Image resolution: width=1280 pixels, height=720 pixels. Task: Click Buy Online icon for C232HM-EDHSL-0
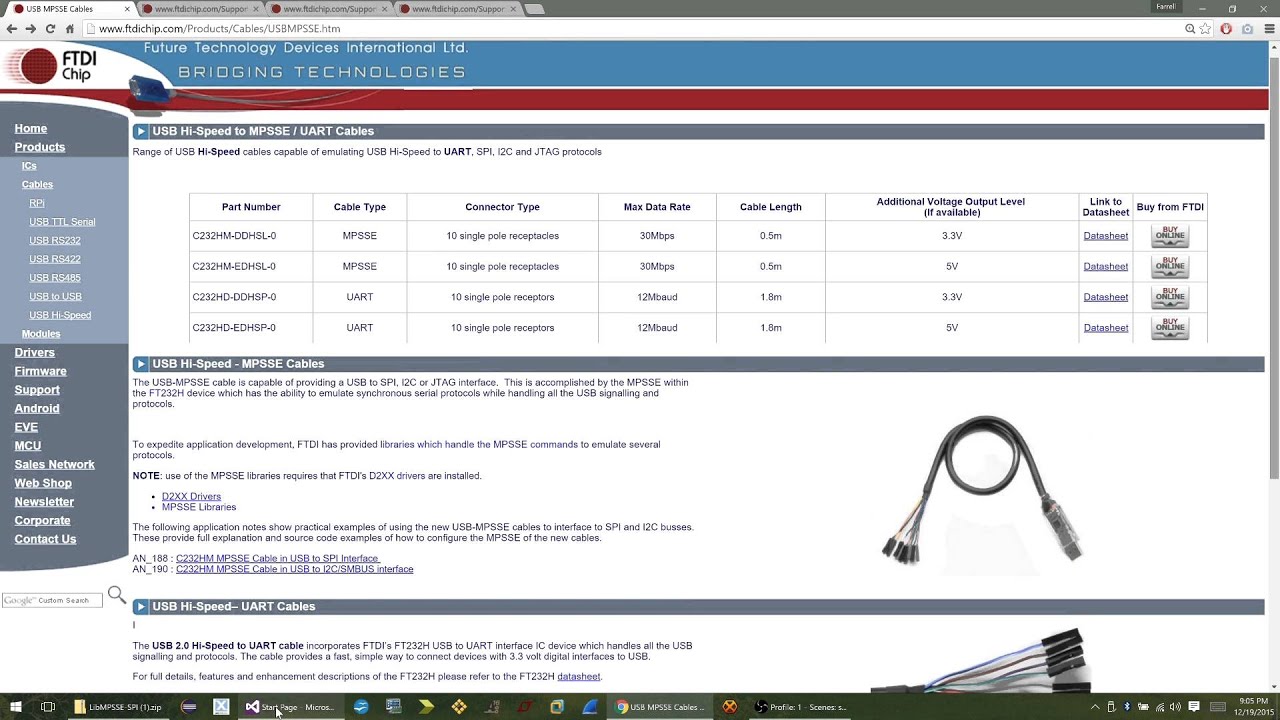coord(1170,267)
